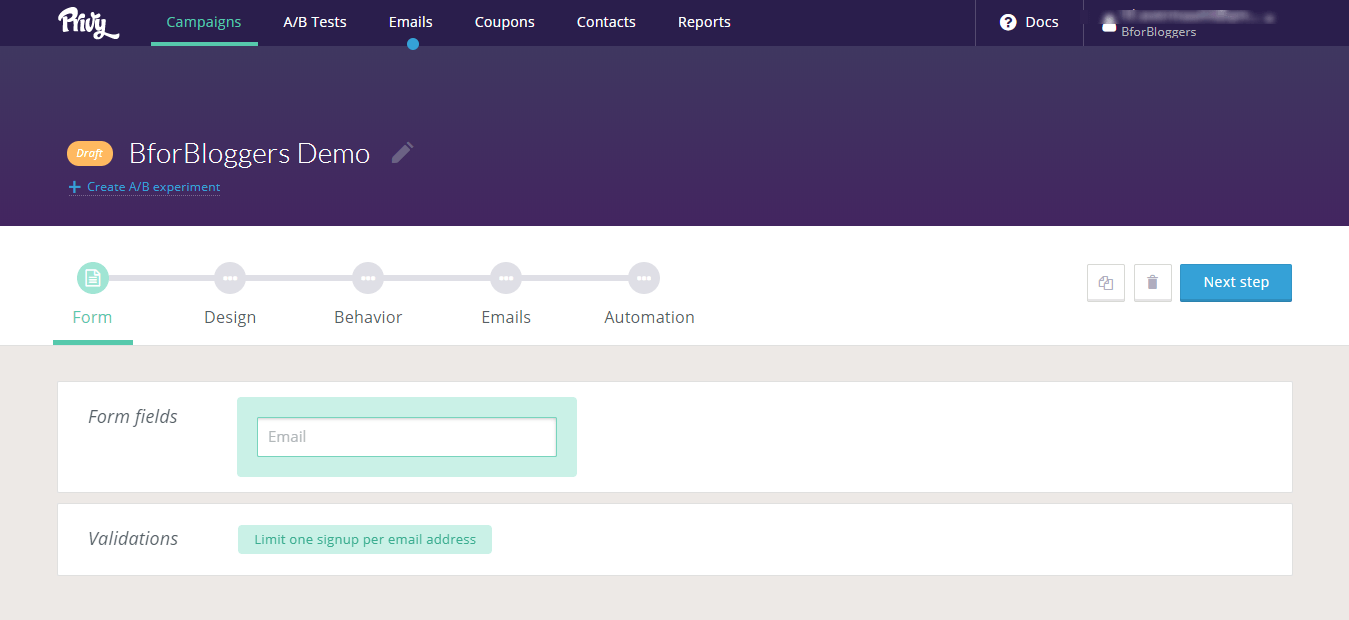1349x620 pixels.
Task: Switch to the Design tab label
Action: click(x=230, y=317)
